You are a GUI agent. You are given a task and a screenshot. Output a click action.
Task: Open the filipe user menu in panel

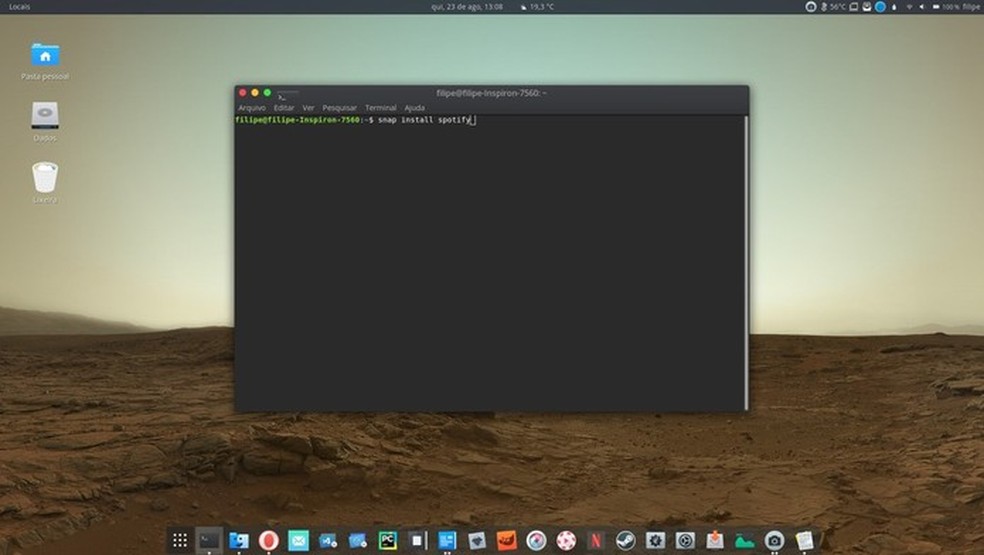970,7
